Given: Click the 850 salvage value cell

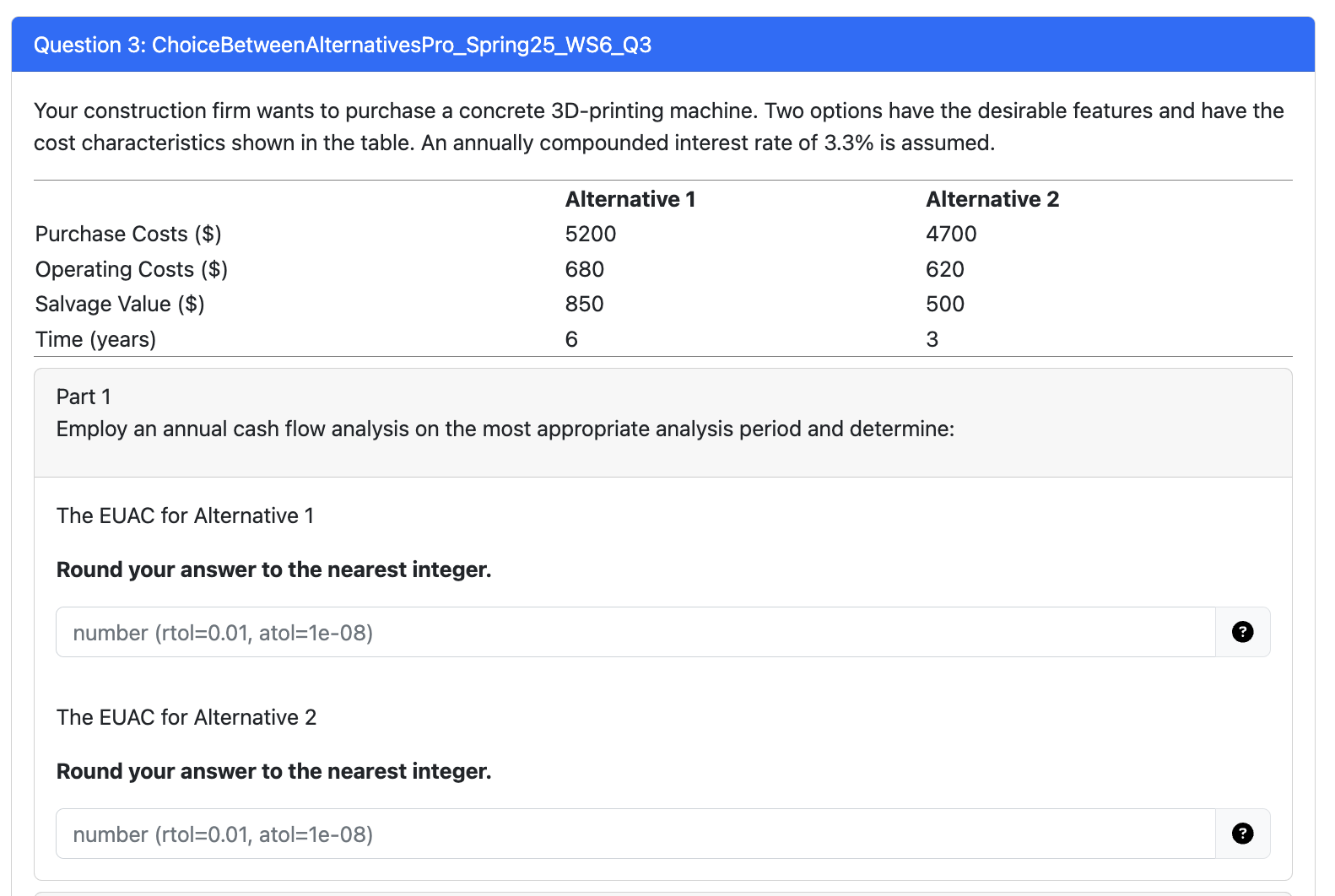Looking at the screenshot, I should click(x=585, y=304).
